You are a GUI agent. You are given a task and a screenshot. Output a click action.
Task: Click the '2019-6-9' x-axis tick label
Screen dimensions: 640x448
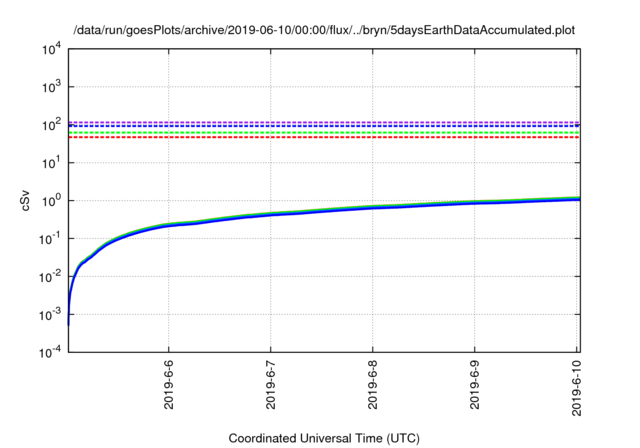point(474,384)
